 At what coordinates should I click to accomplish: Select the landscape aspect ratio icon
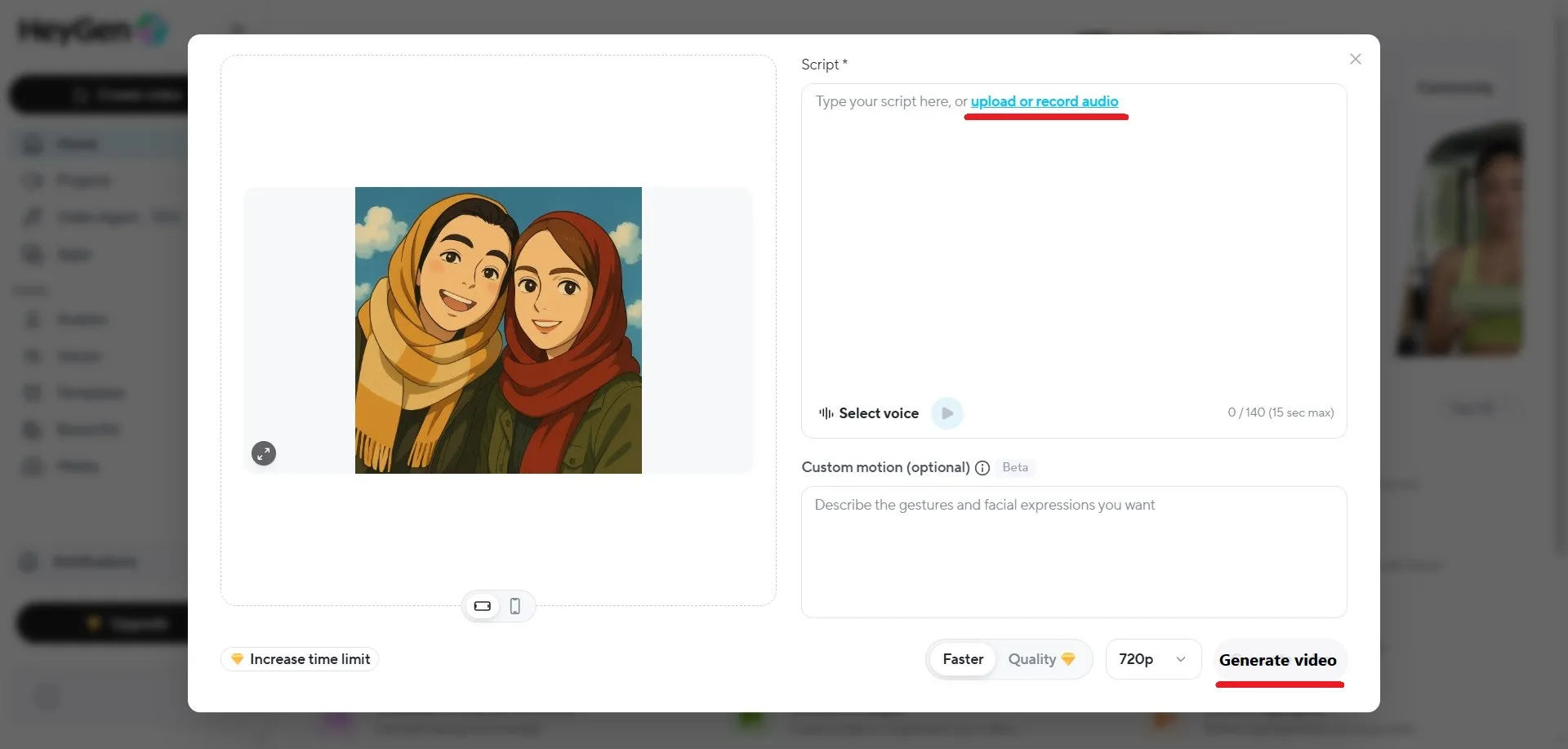pyautogui.click(x=482, y=606)
